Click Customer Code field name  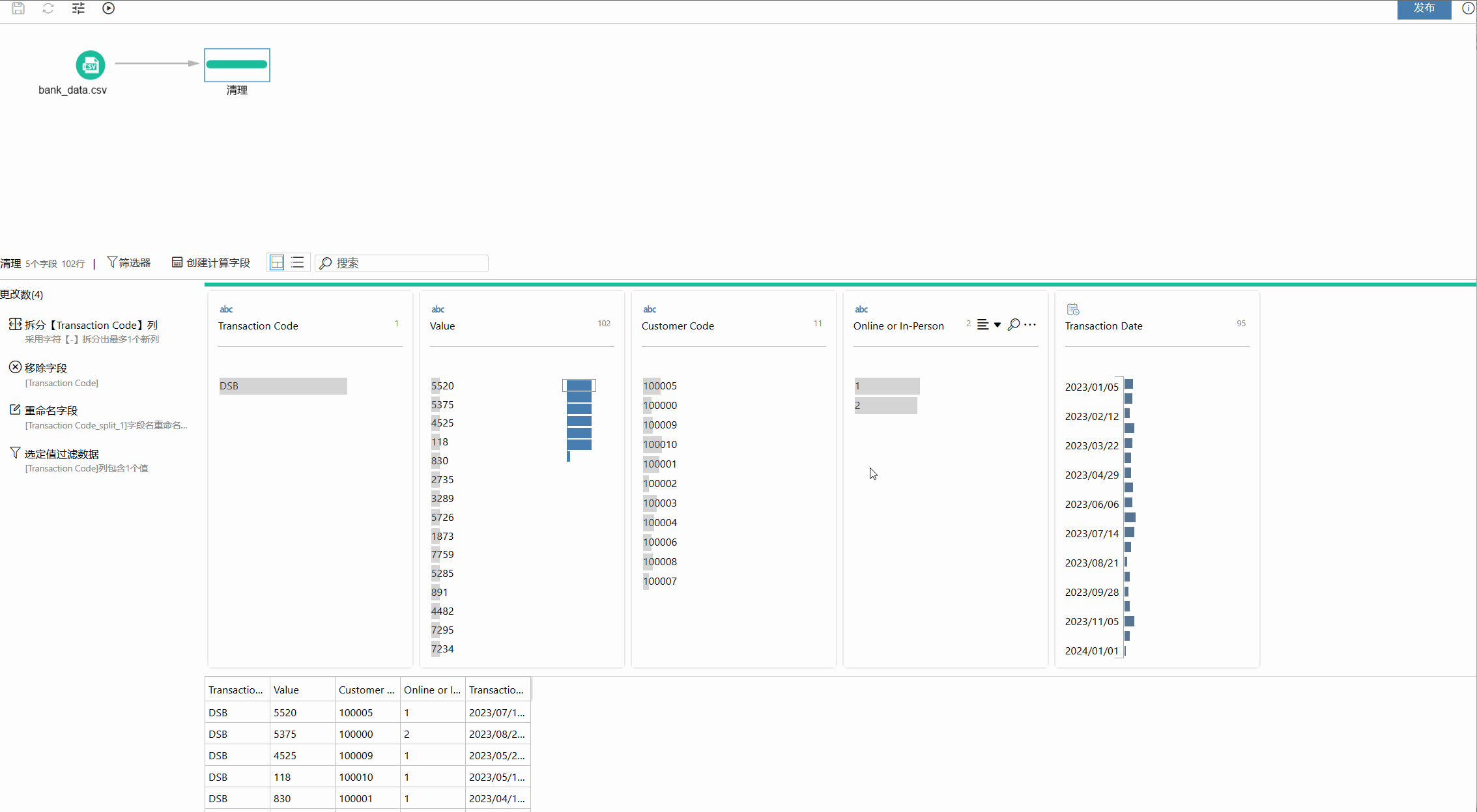click(678, 326)
